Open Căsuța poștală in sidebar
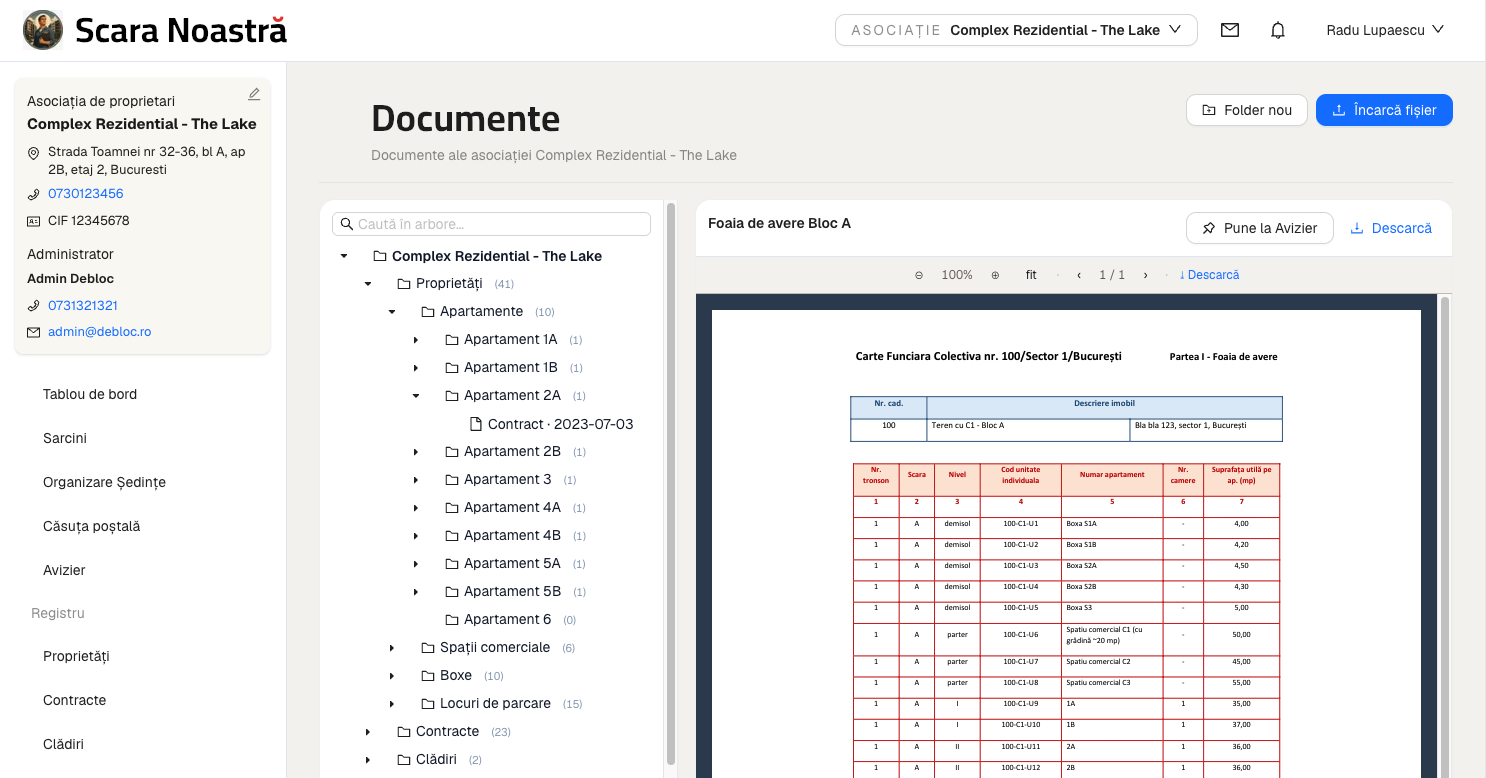This screenshot has height=778, width=1486. [x=92, y=526]
